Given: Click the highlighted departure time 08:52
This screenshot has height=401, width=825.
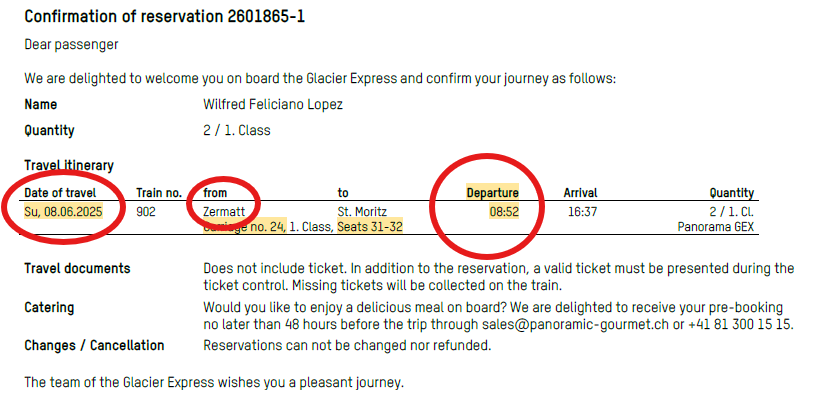Looking at the screenshot, I should [x=504, y=212].
